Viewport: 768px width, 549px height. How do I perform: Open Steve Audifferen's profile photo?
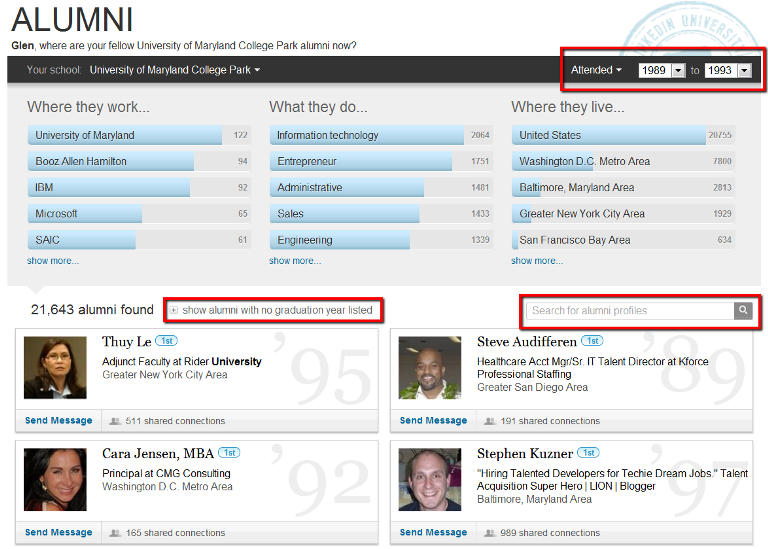[430, 367]
